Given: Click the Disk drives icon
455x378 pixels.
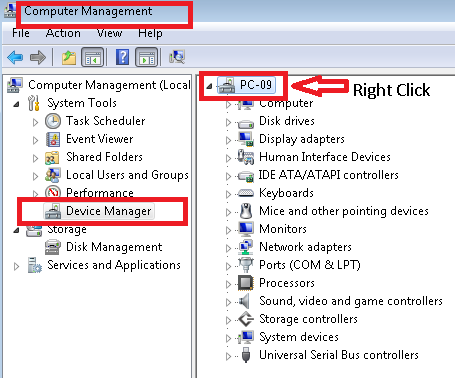Looking at the screenshot, I should coord(246,123).
